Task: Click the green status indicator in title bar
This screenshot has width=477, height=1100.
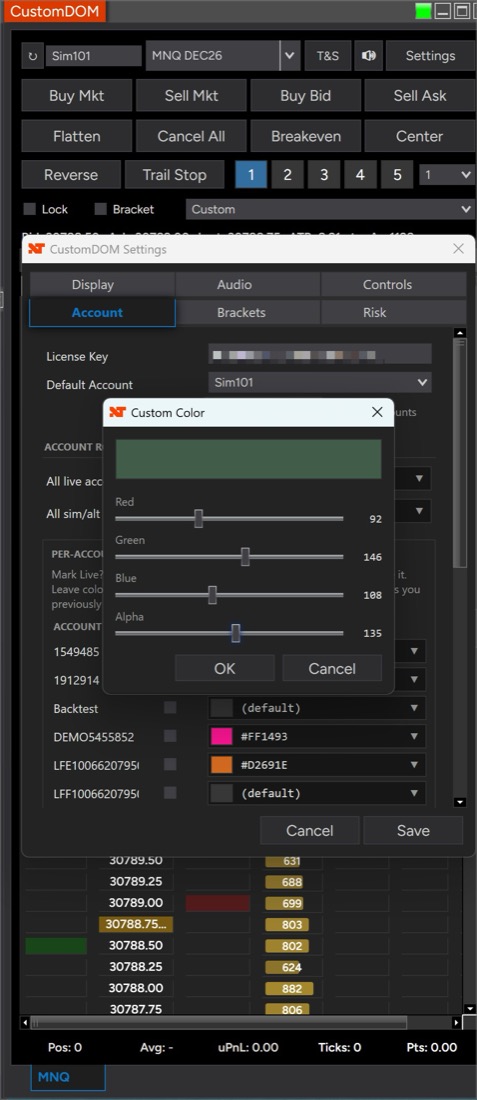Action: [x=423, y=11]
